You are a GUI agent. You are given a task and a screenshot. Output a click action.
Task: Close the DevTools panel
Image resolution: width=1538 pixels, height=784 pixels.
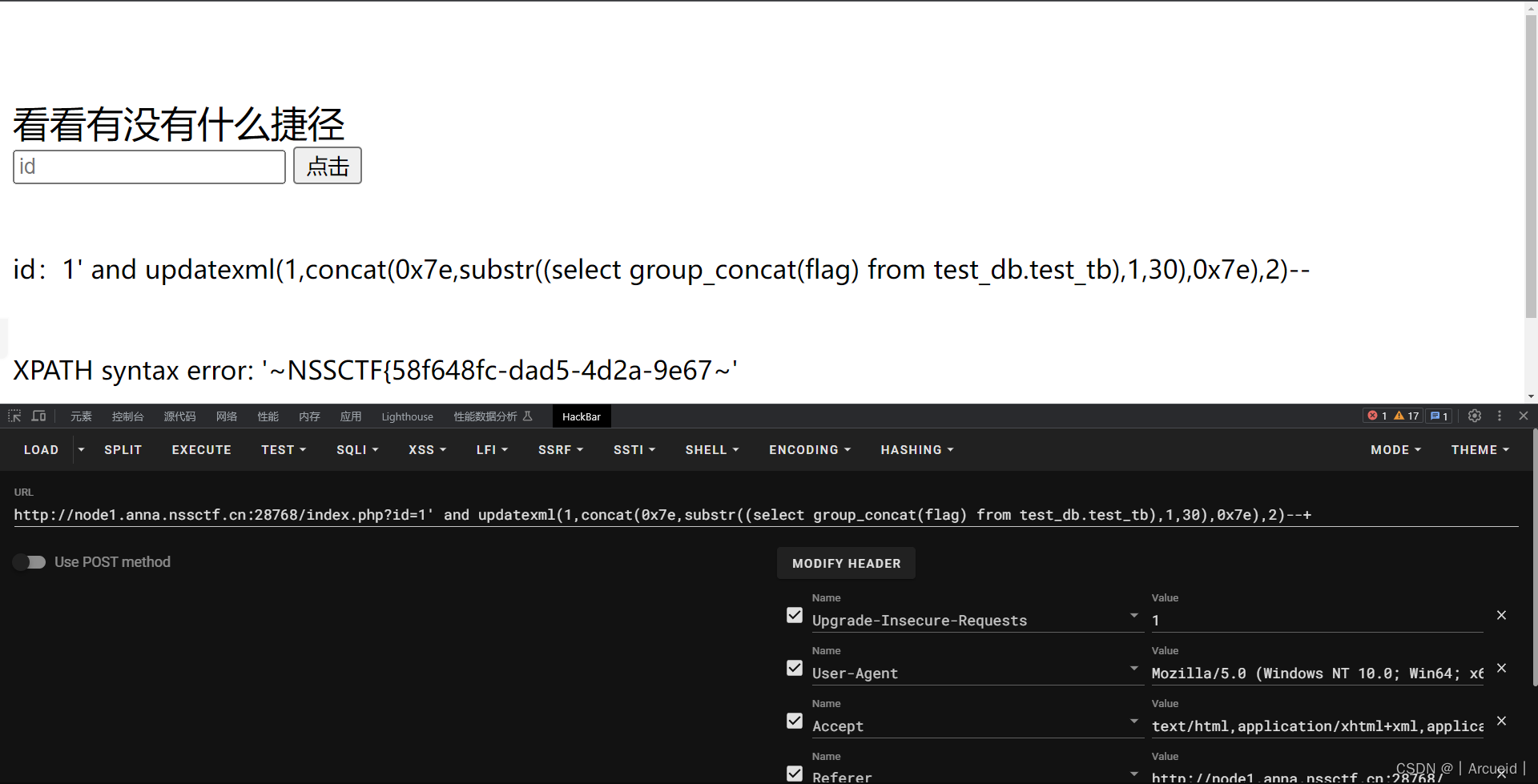[1524, 416]
